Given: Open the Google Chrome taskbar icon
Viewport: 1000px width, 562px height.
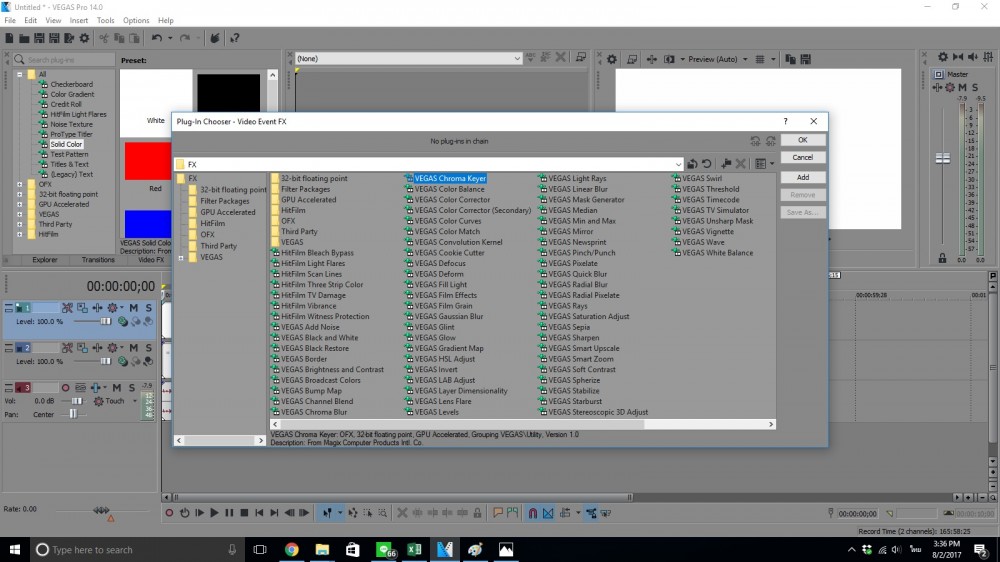Looking at the screenshot, I should (x=291, y=550).
